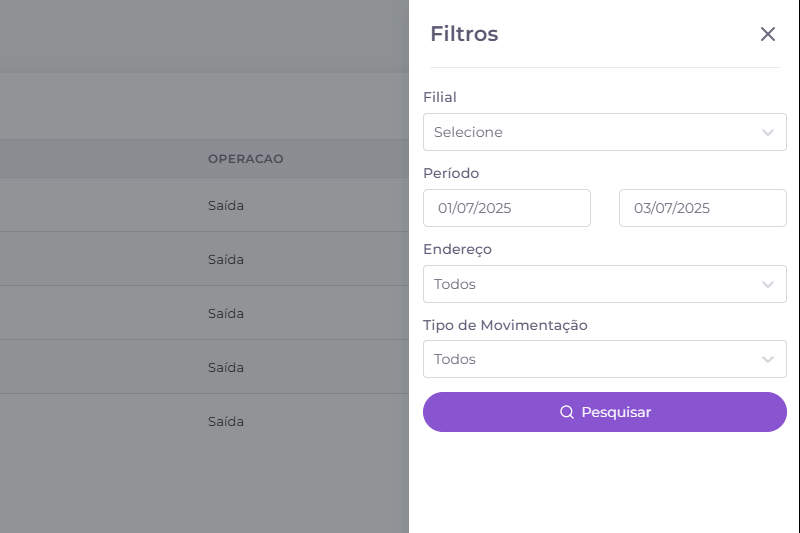This screenshot has width=800, height=533.
Task: Click the Tipo de Movimentação label
Action: point(505,325)
